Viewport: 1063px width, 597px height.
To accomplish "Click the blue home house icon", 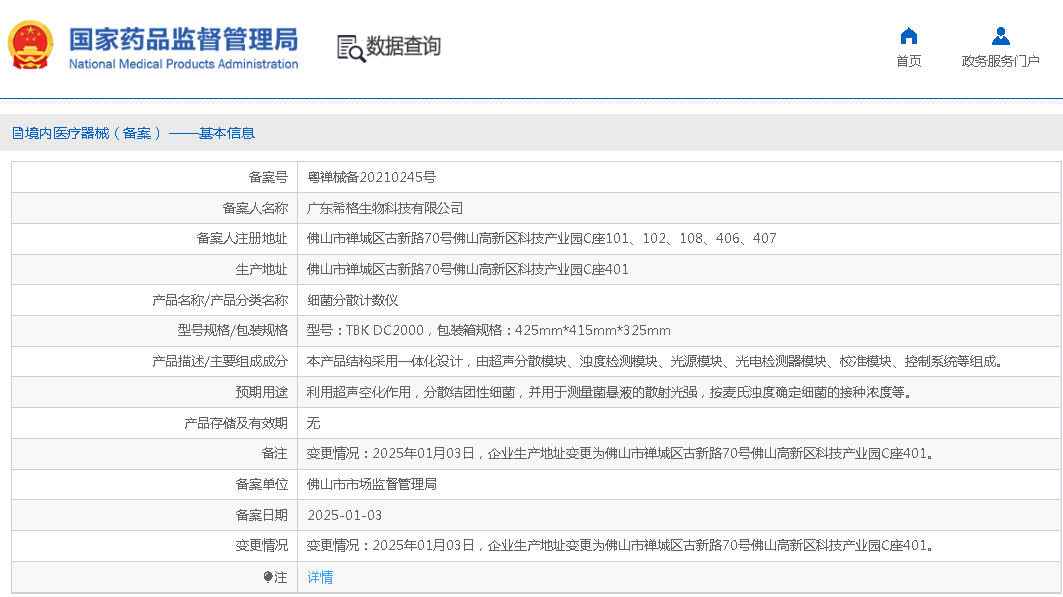I will (x=908, y=36).
